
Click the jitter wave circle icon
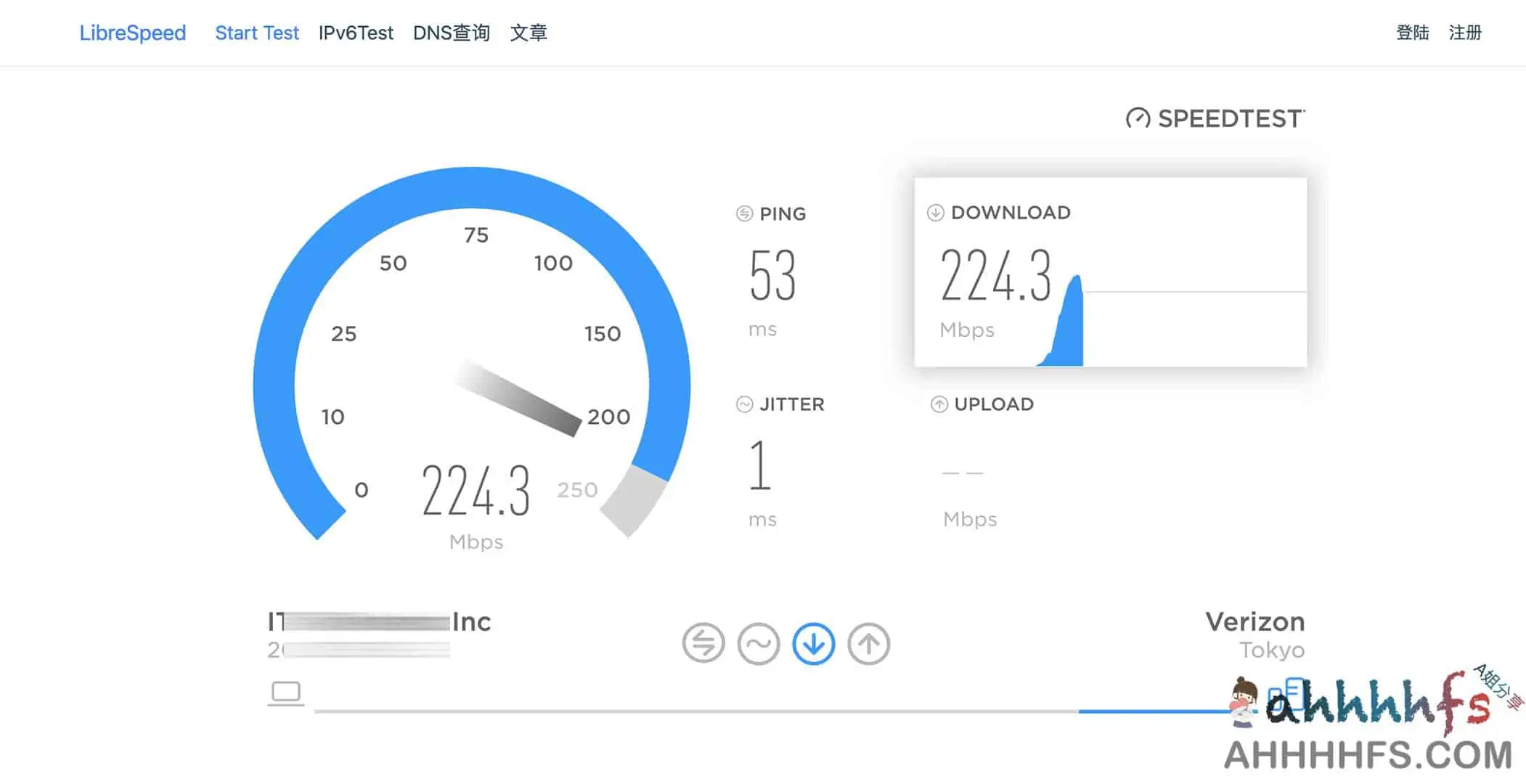point(759,643)
